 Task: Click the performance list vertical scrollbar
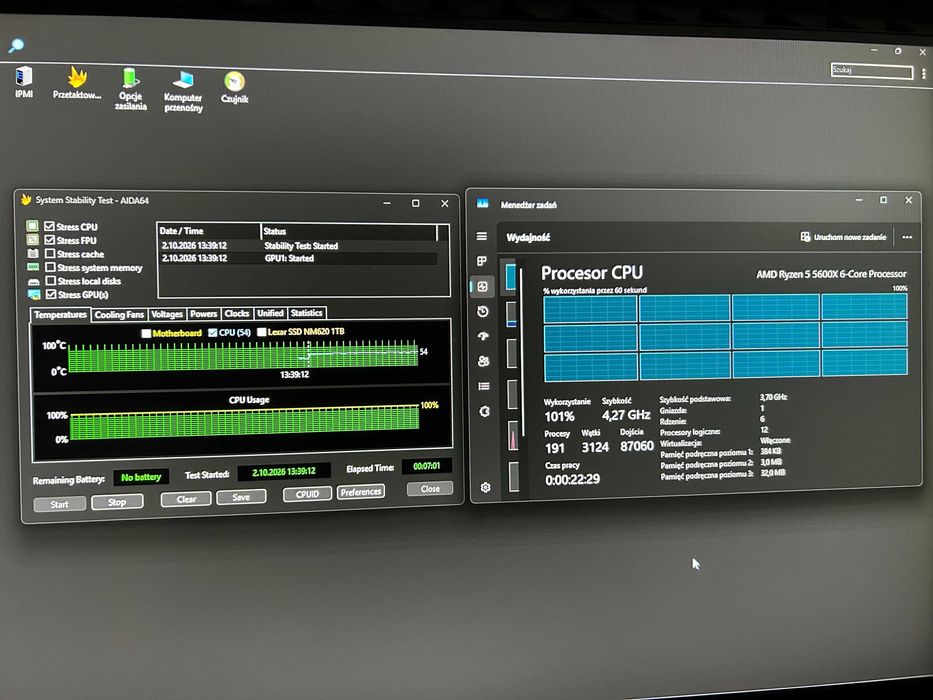click(522, 351)
